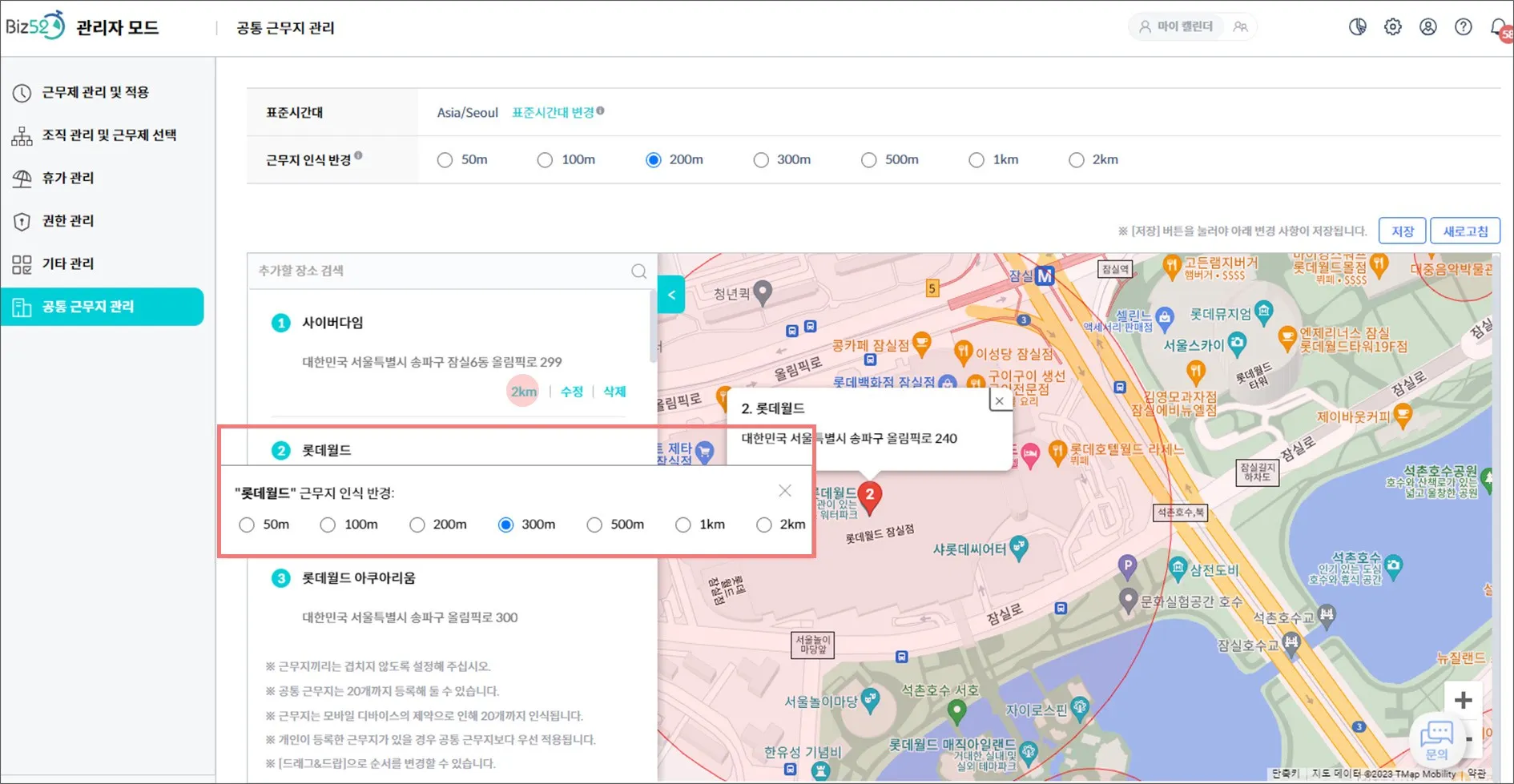
Task: Click the 휴가 관리 umbrella icon
Action: point(22,179)
